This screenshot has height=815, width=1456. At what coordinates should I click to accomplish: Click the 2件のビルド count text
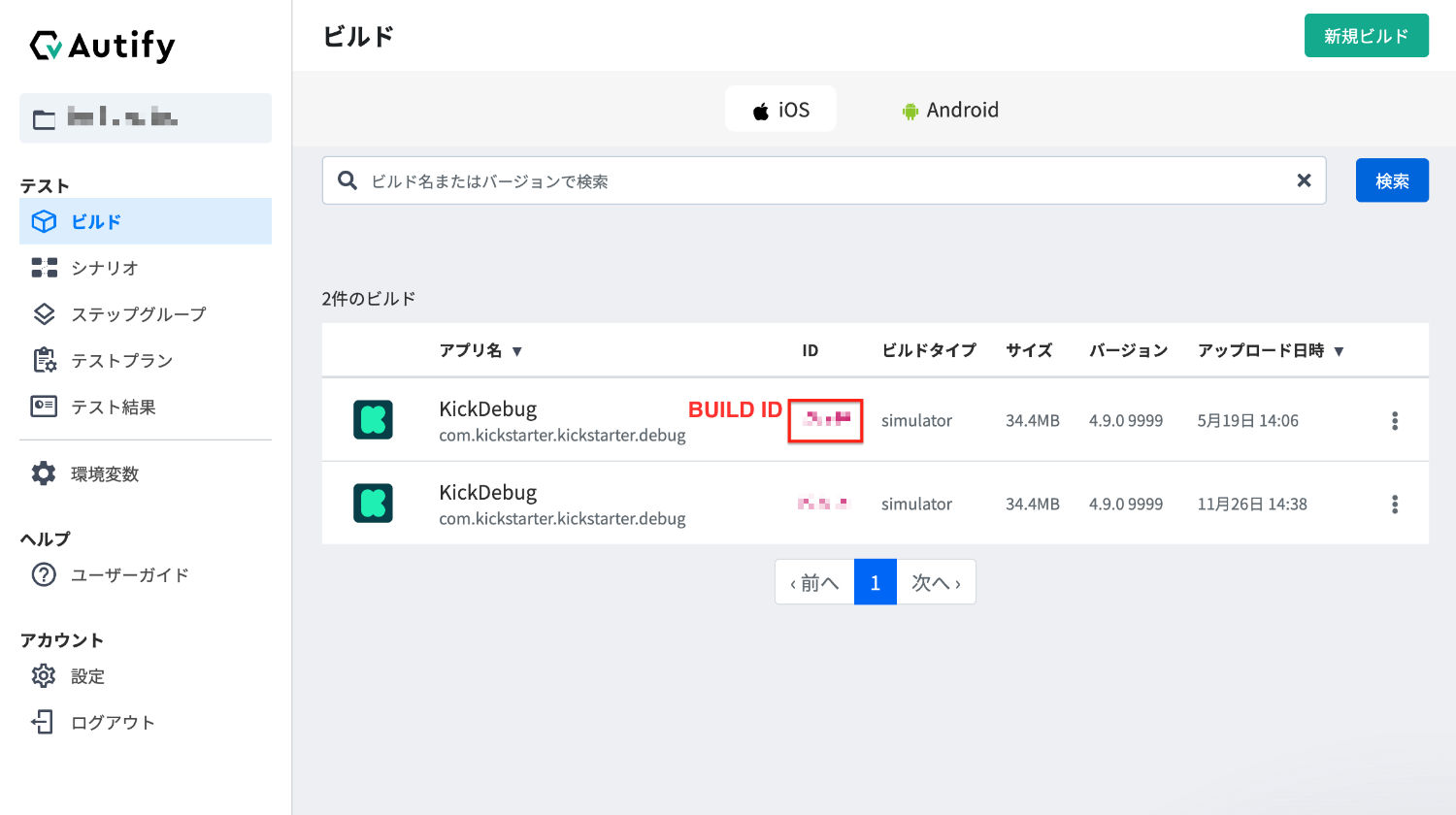click(x=369, y=299)
